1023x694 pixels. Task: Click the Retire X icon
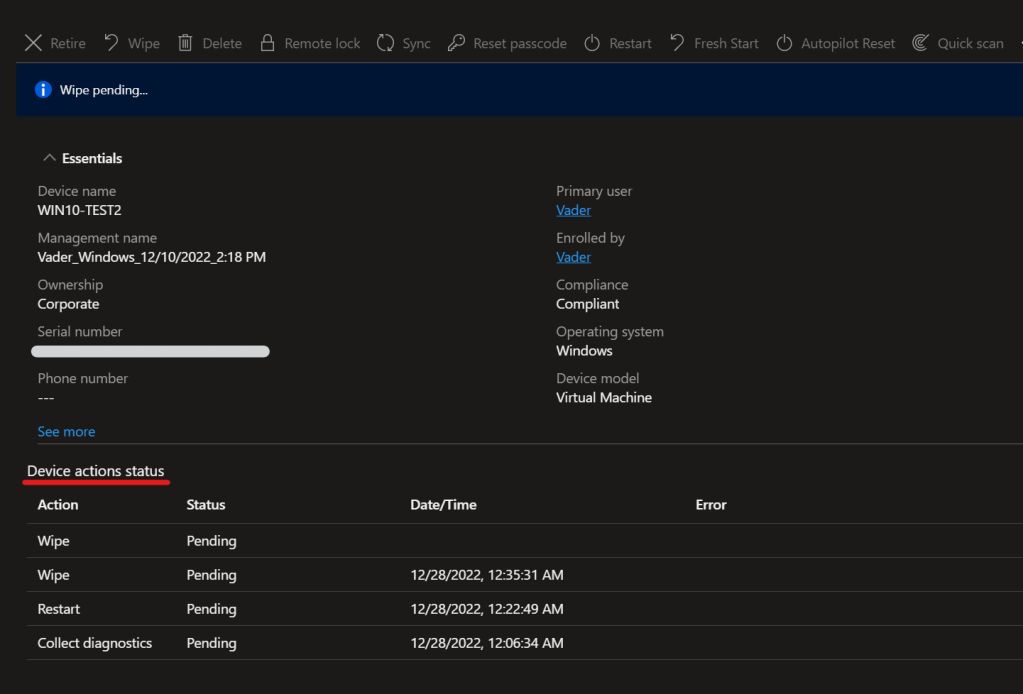[33, 43]
